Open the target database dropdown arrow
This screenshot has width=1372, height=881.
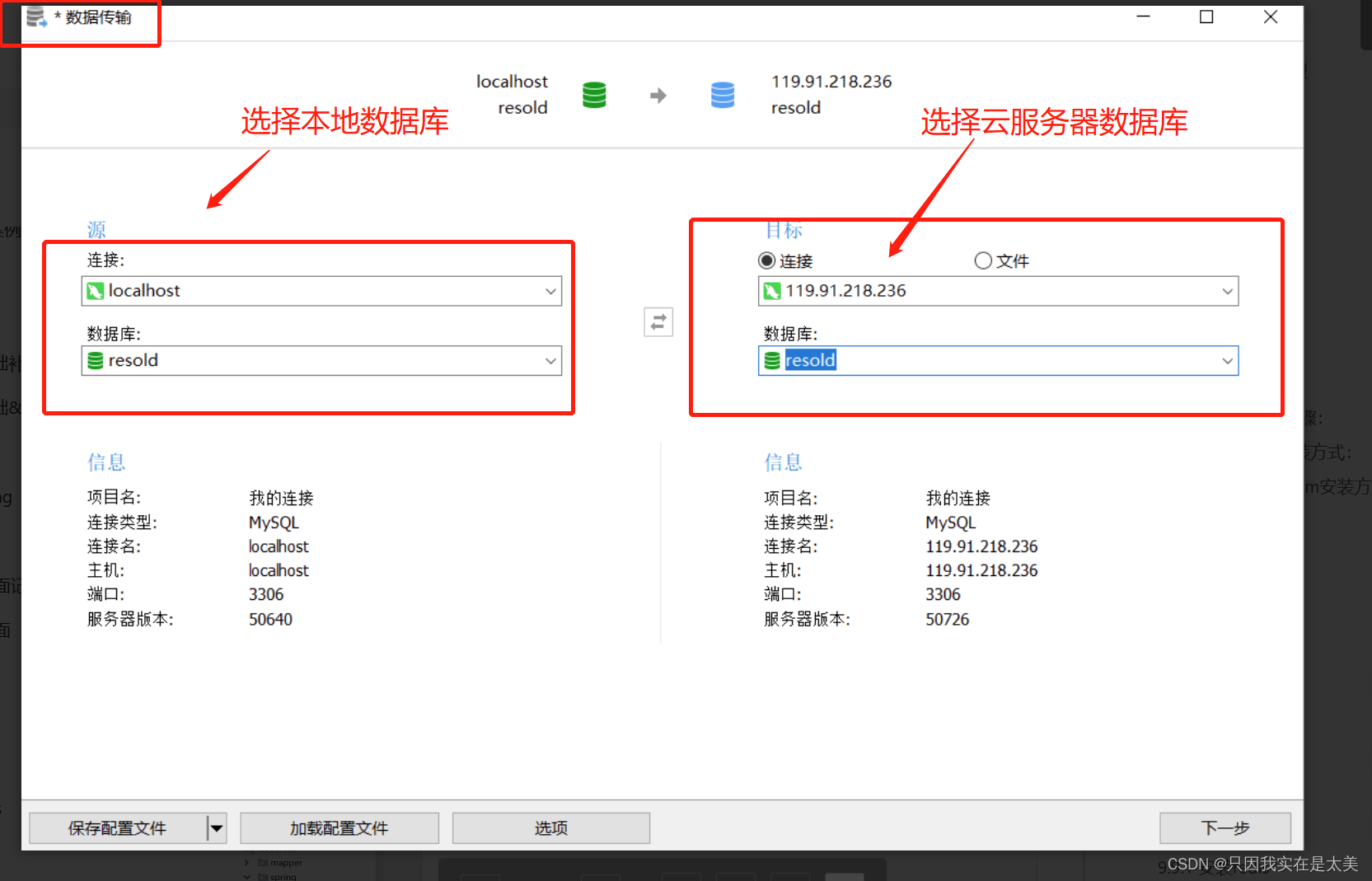coord(1227,361)
